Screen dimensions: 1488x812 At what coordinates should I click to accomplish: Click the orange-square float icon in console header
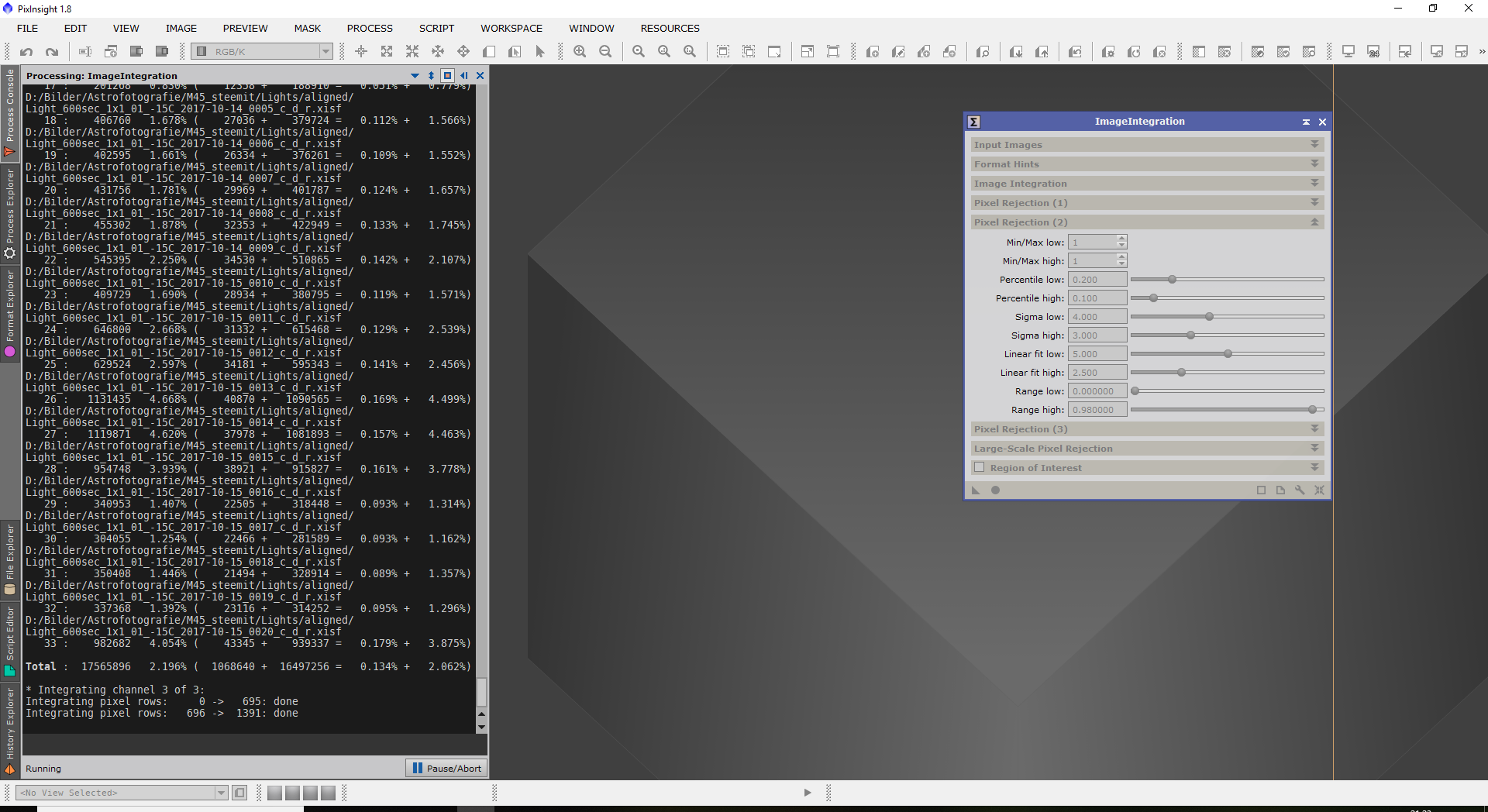pos(447,75)
